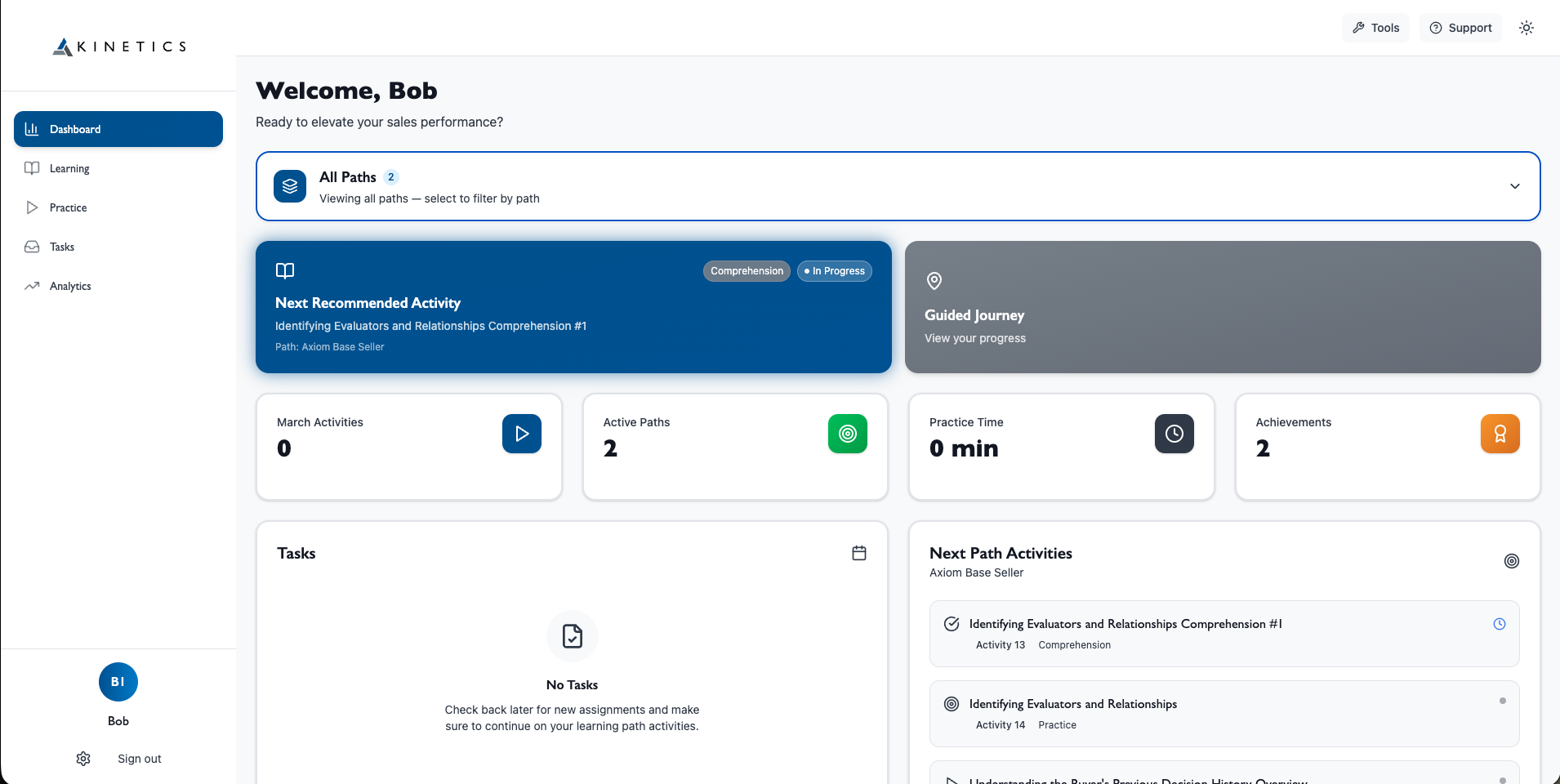
Task: Click the completion check on Comprehension #1 activity
Action: pos(952,623)
